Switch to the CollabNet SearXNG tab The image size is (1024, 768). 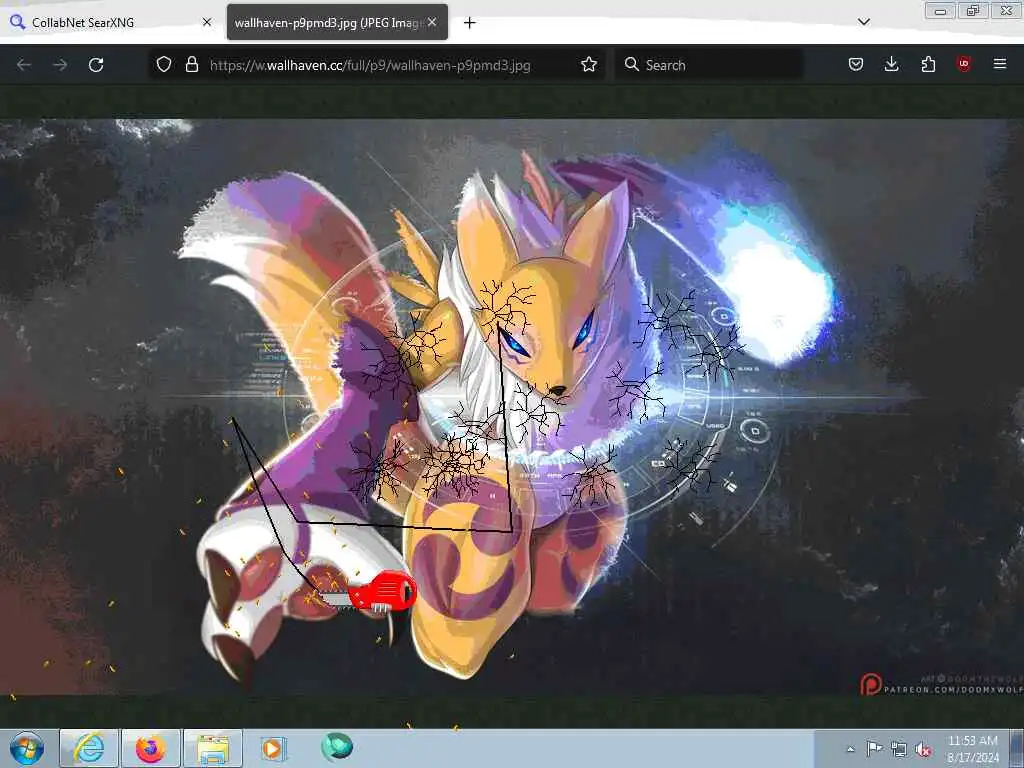(x=110, y=22)
